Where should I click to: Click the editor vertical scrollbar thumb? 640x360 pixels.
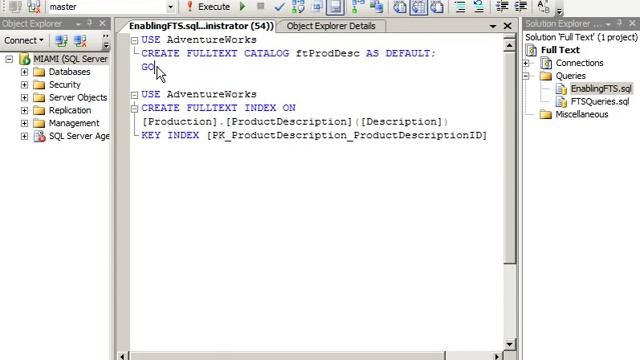point(509,158)
